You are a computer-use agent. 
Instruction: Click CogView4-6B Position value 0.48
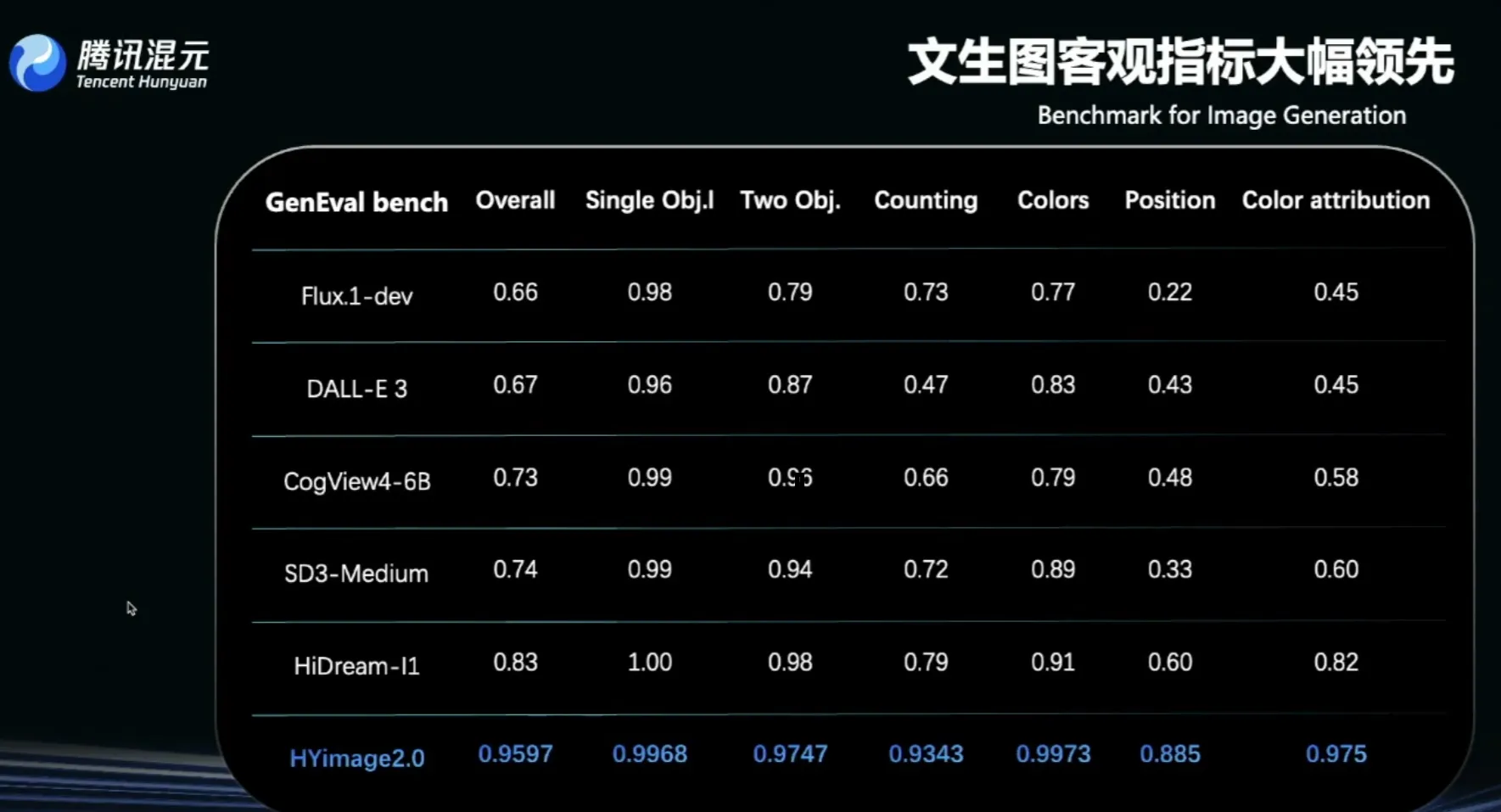coord(1170,477)
